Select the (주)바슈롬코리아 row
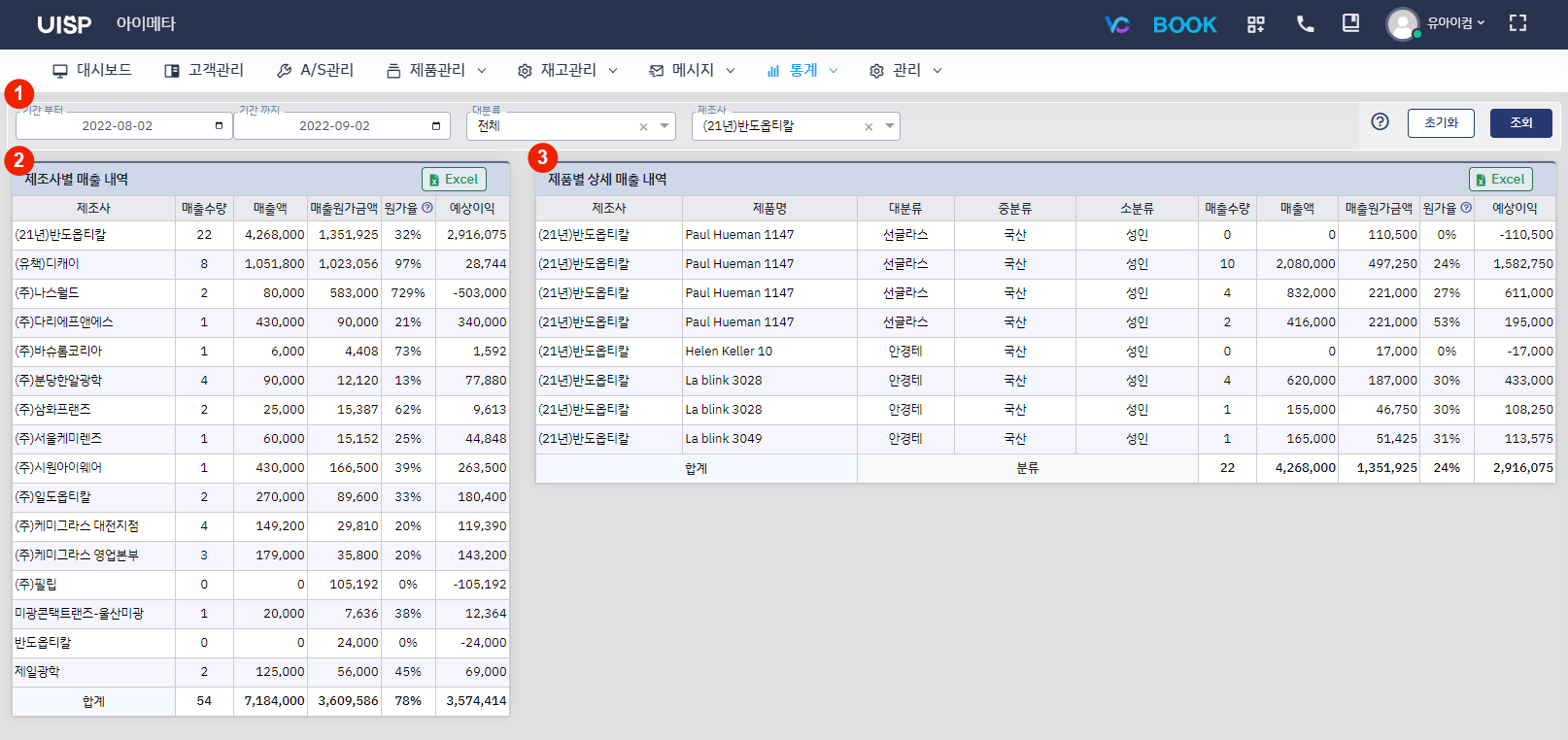 pyautogui.click(x=260, y=352)
